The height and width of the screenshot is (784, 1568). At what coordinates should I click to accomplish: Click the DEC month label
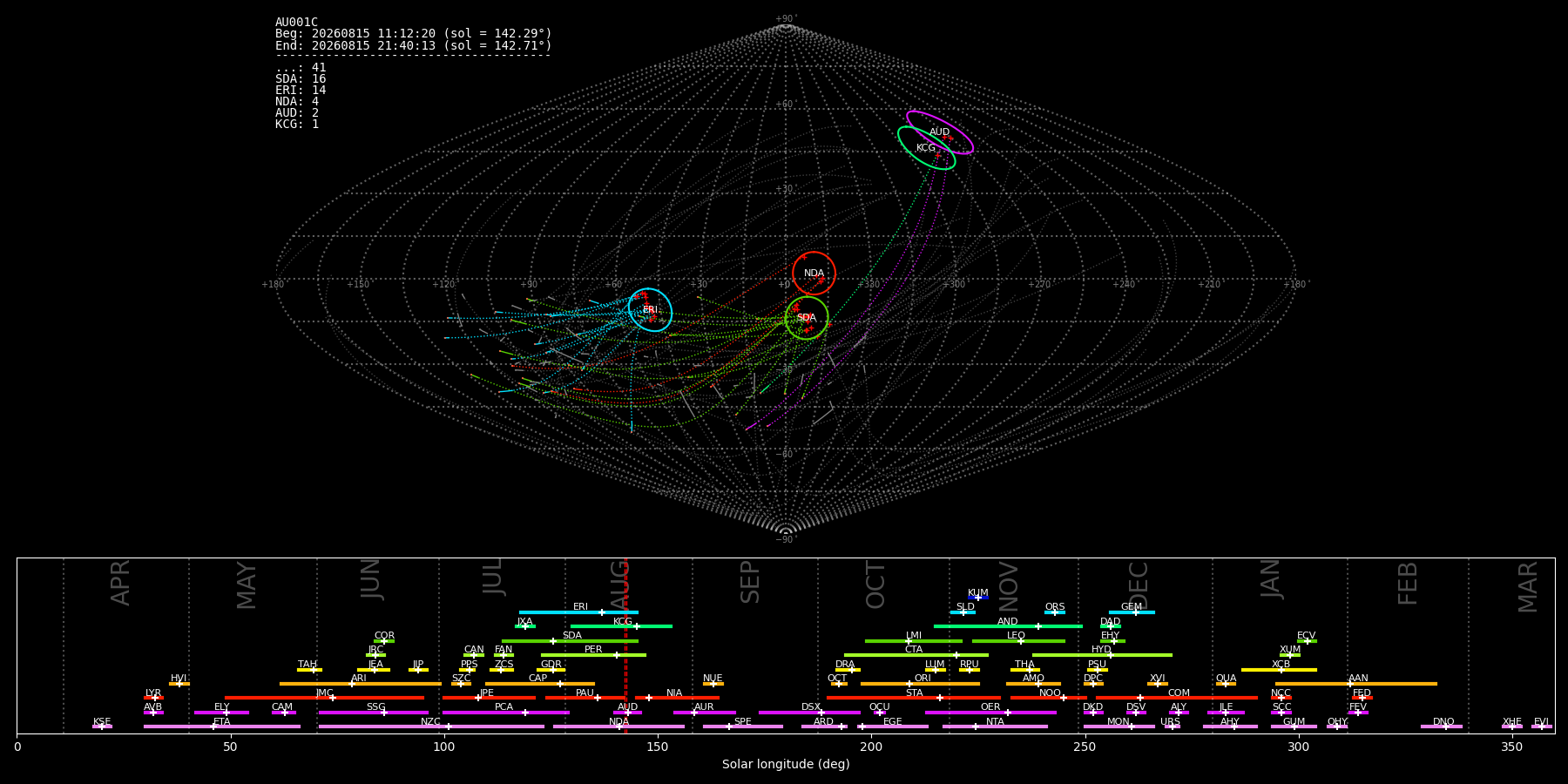coord(1139,585)
